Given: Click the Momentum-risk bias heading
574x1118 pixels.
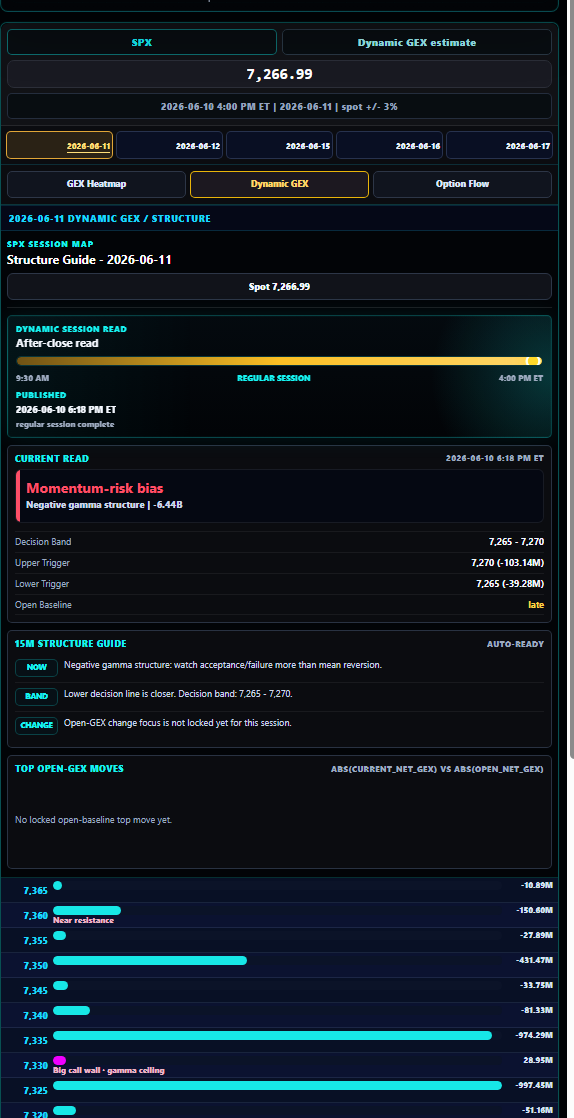Looking at the screenshot, I should point(95,488).
